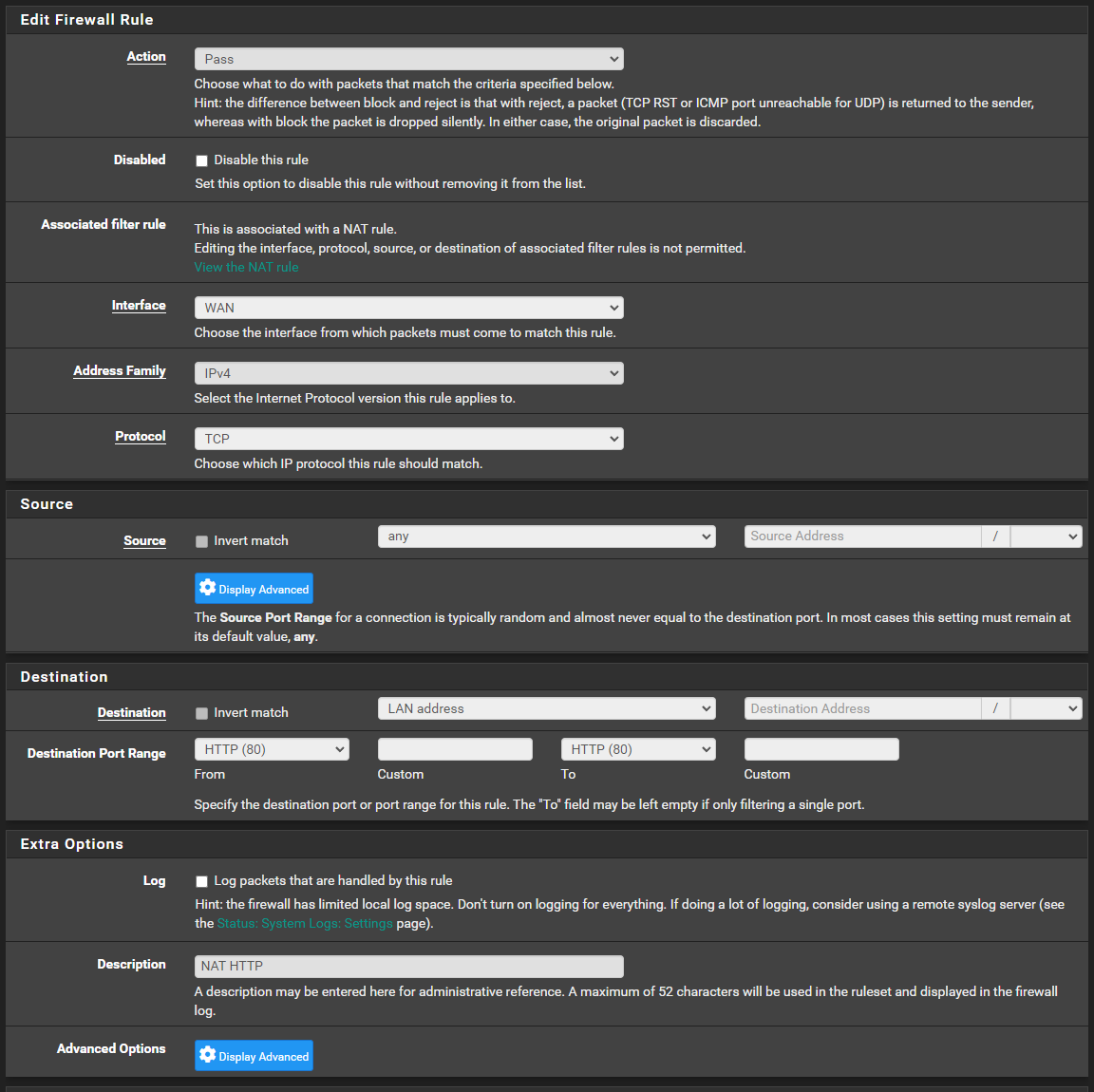Enable Invert match for Source

pyautogui.click(x=201, y=541)
